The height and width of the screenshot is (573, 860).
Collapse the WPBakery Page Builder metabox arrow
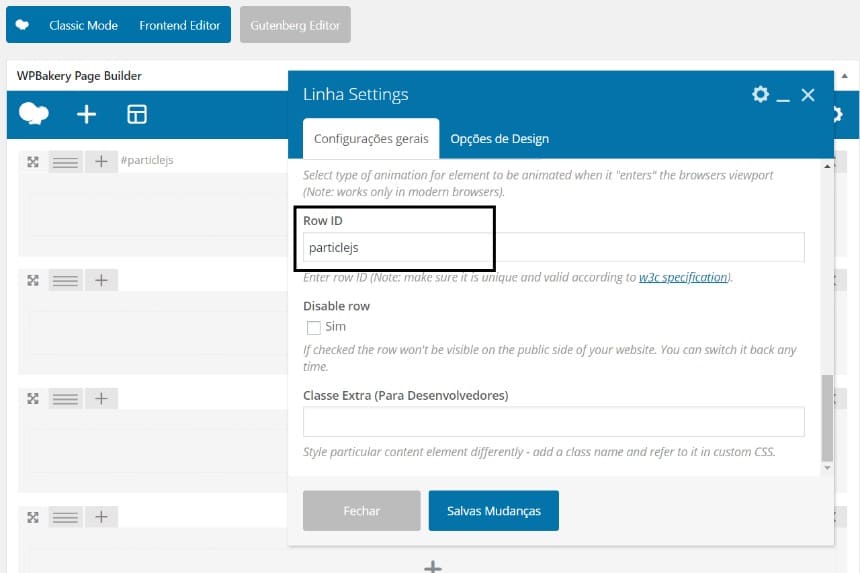point(845,76)
